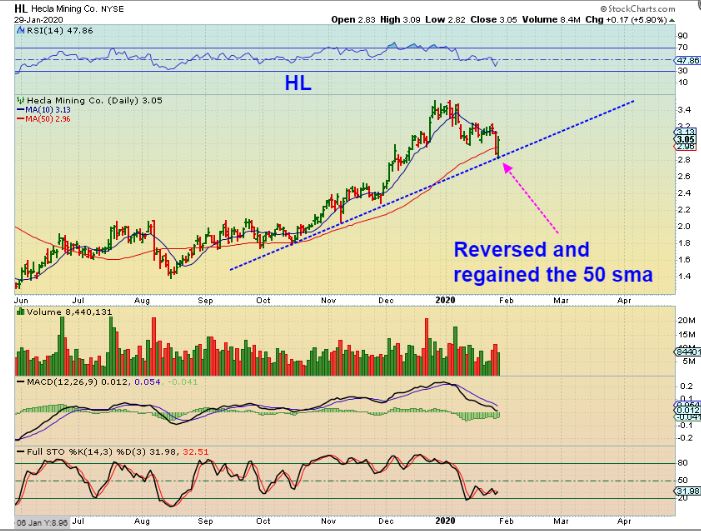The image size is (701, 531).
Task: Click the 2.4 price axis label
Action: pyautogui.click(x=684, y=193)
